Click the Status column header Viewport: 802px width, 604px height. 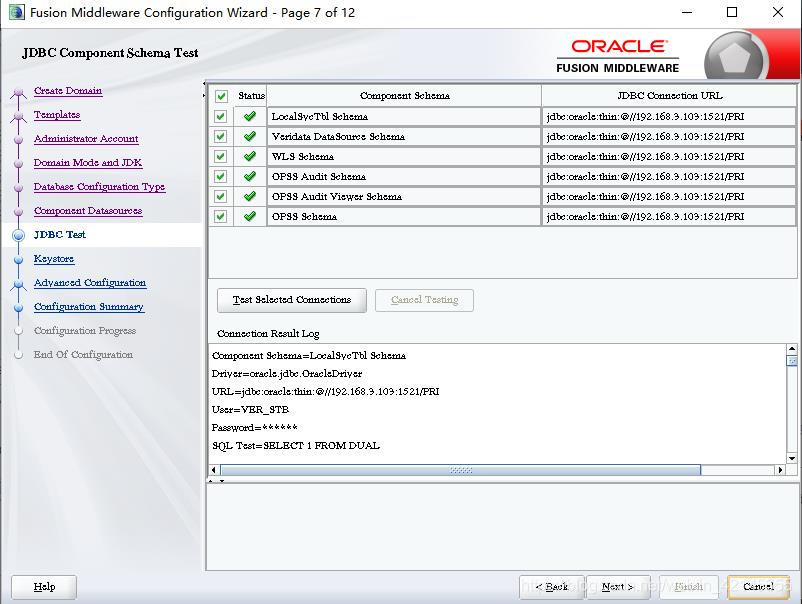pyautogui.click(x=251, y=96)
